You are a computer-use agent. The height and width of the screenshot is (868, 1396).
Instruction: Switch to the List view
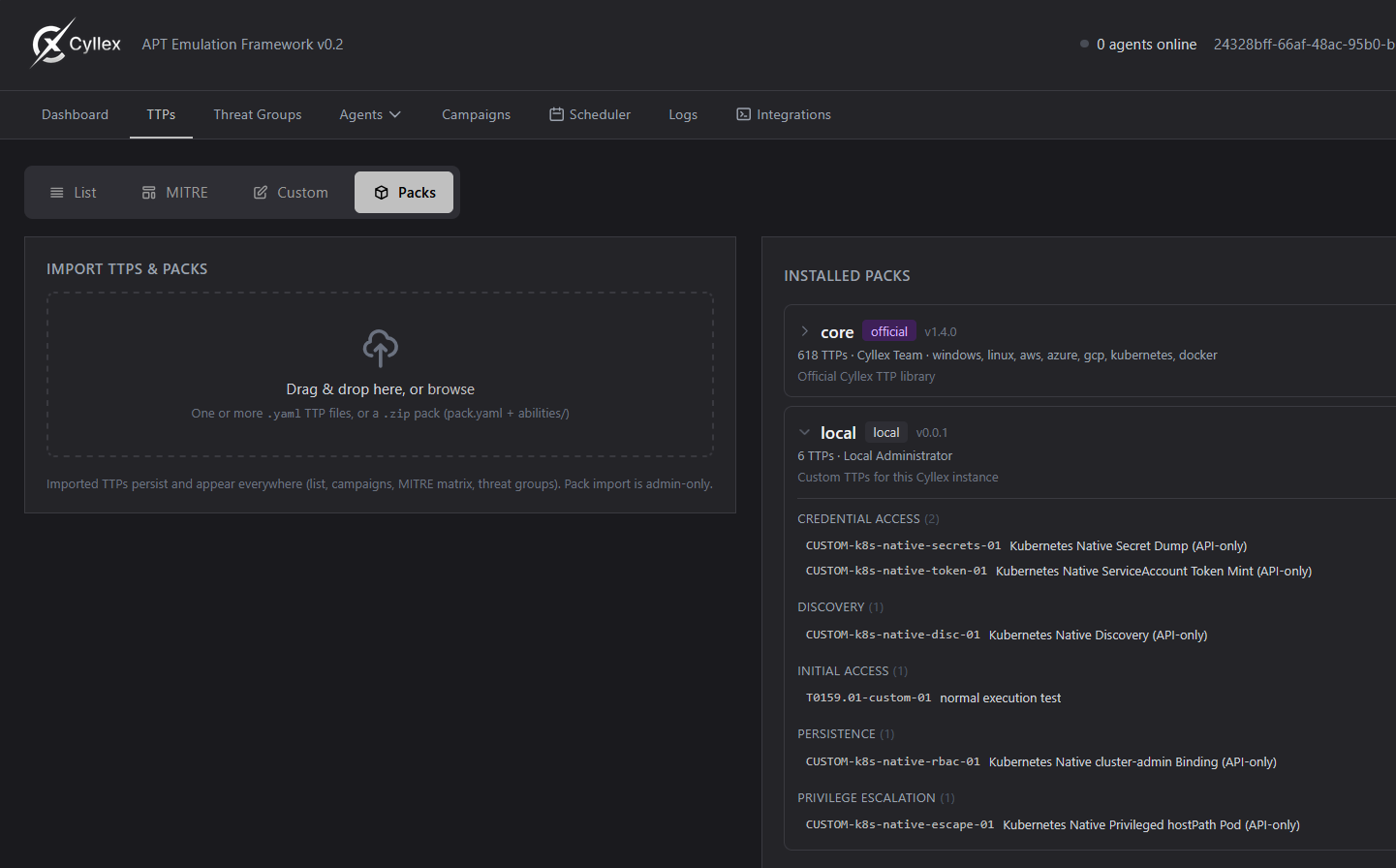click(x=74, y=193)
